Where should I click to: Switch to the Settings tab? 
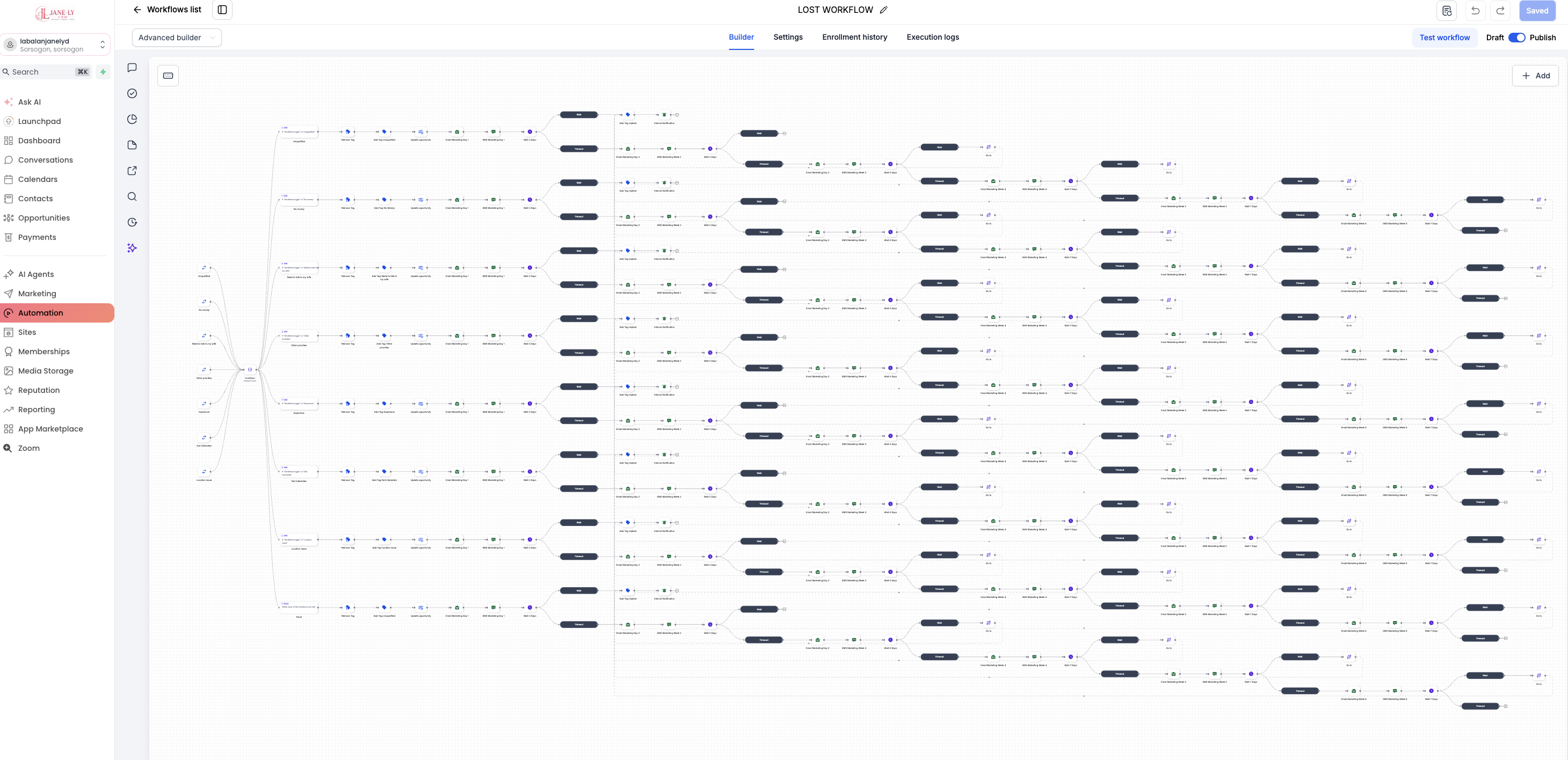[x=788, y=37]
